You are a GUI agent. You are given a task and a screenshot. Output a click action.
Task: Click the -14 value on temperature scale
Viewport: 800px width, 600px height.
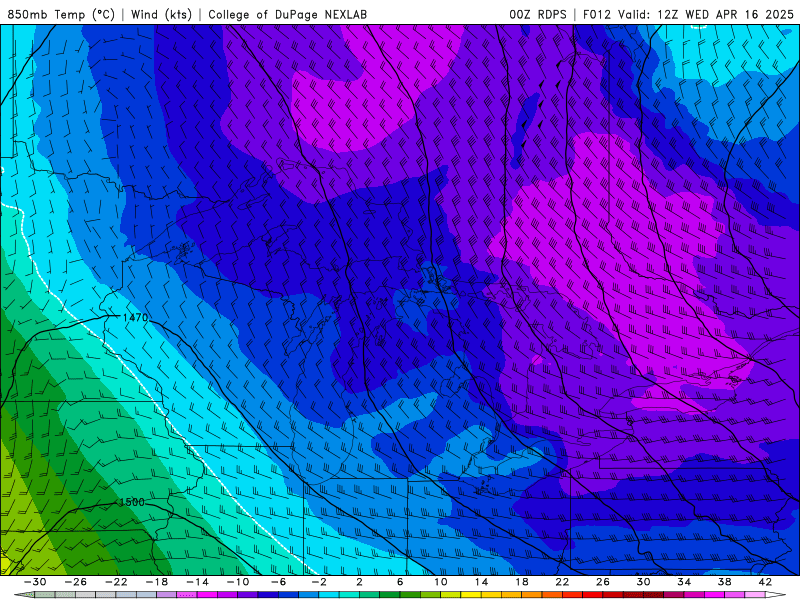point(197,582)
